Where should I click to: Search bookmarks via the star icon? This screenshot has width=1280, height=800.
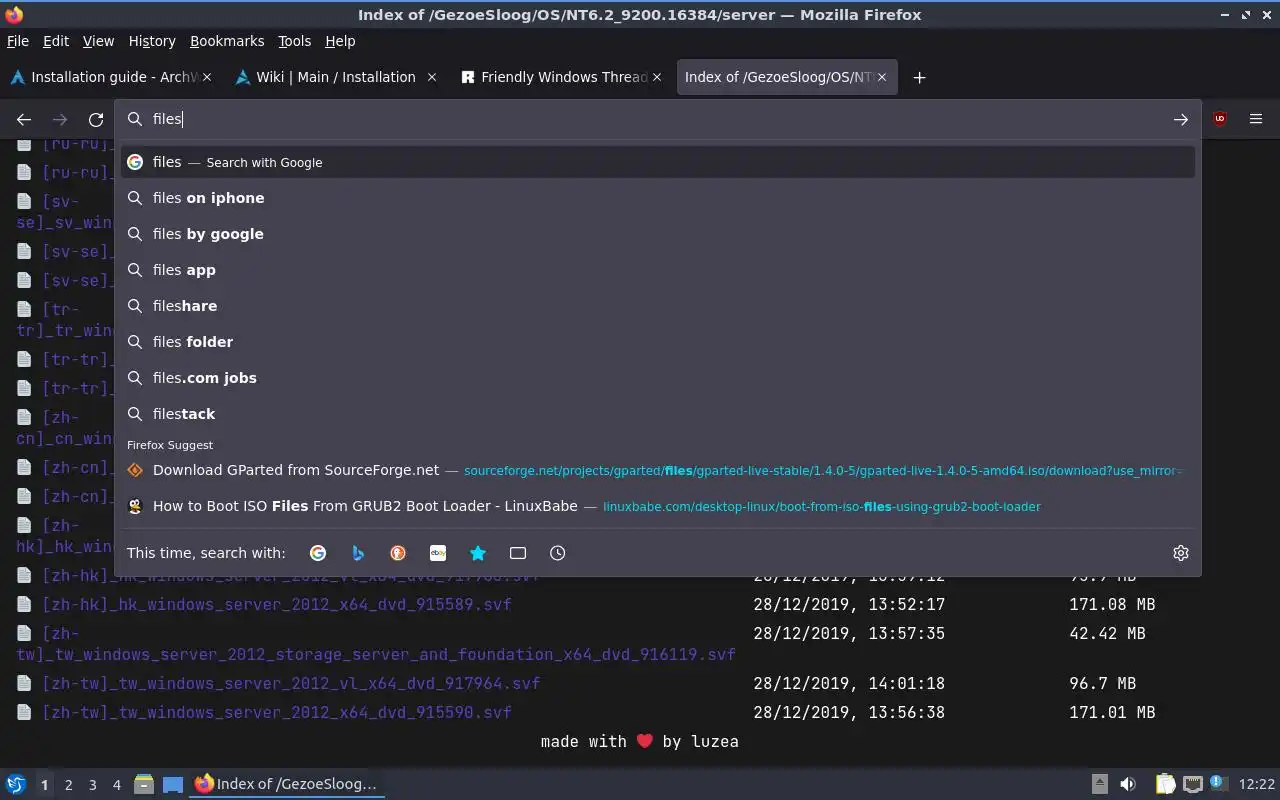[478, 553]
